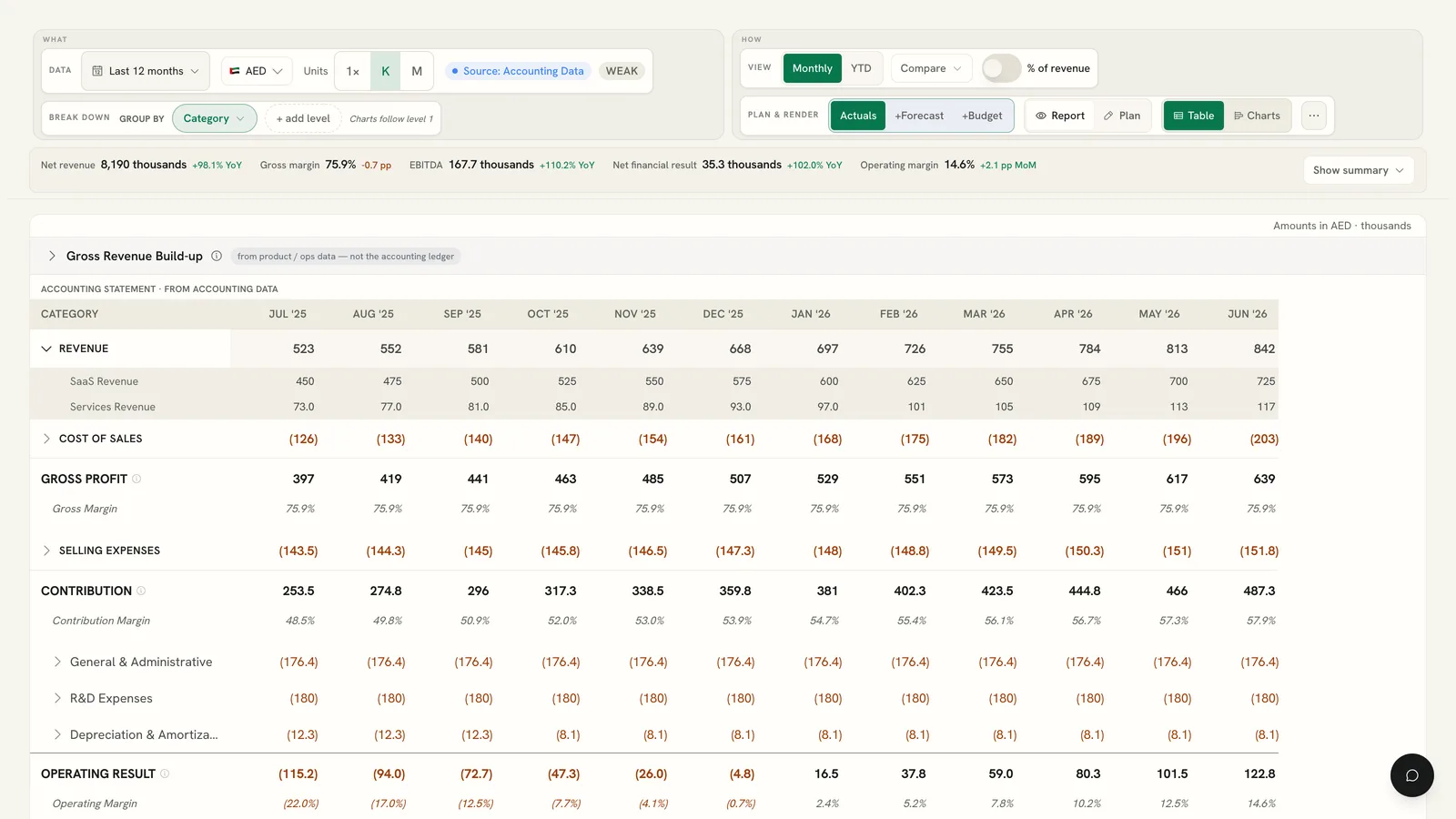Screen dimensions: 1456x819
Task: Collapse the REVENUE row
Action: pyautogui.click(x=46, y=349)
